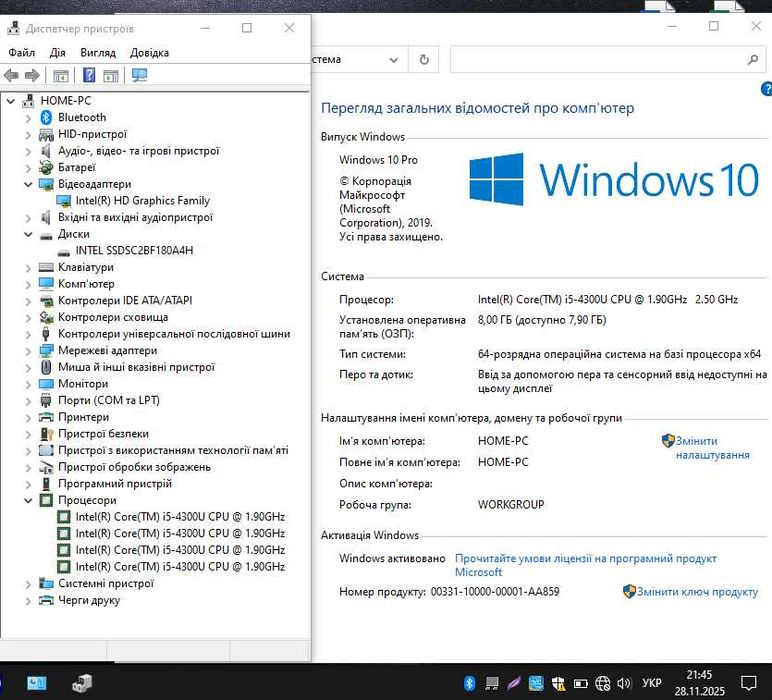The height and width of the screenshot is (700, 772).
Task: Select the Черги друку category
Action: point(89,601)
